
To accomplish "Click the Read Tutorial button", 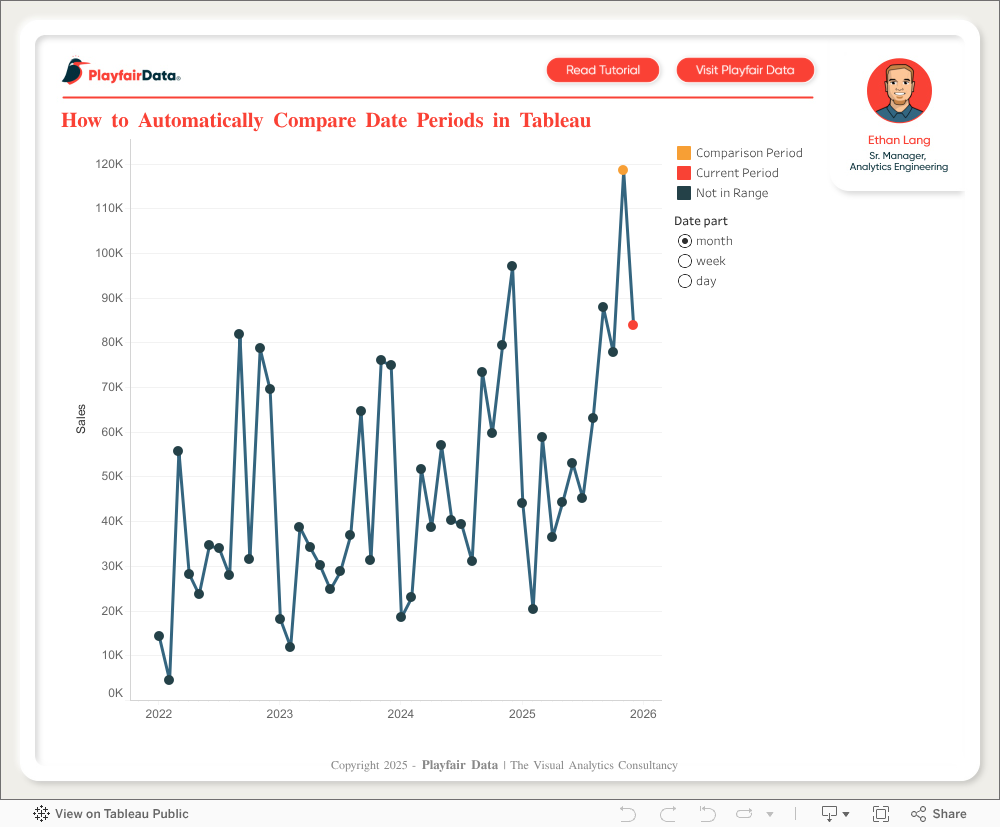I will (603, 70).
